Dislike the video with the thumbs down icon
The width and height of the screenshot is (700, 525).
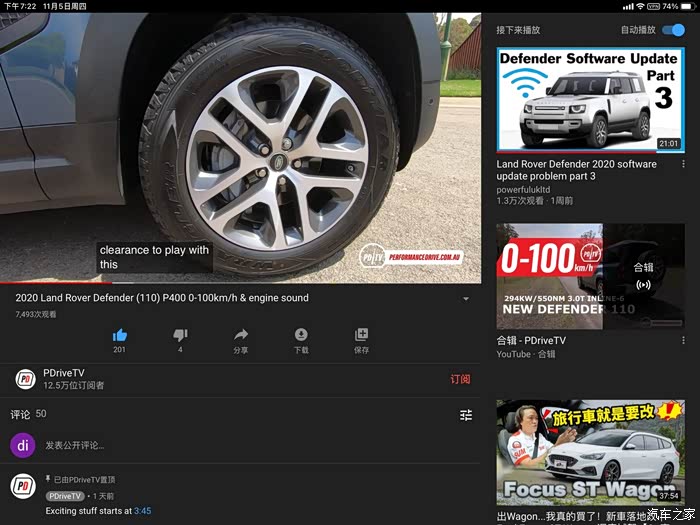tap(180, 335)
